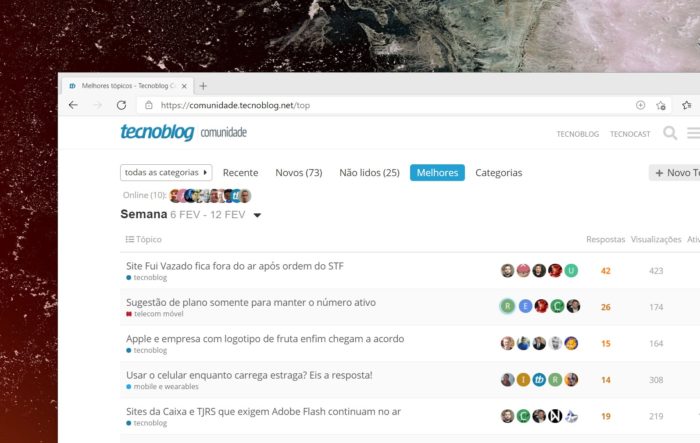Click the last online user avatar
Viewport: 700px width, 443px height.
click(246, 196)
